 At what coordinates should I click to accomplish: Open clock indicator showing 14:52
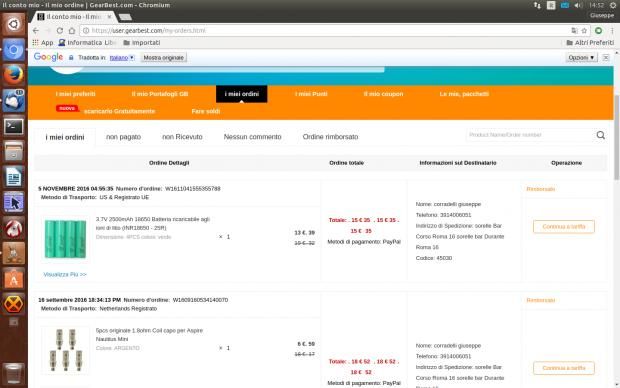pyautogui.click(x=596, y=5)
